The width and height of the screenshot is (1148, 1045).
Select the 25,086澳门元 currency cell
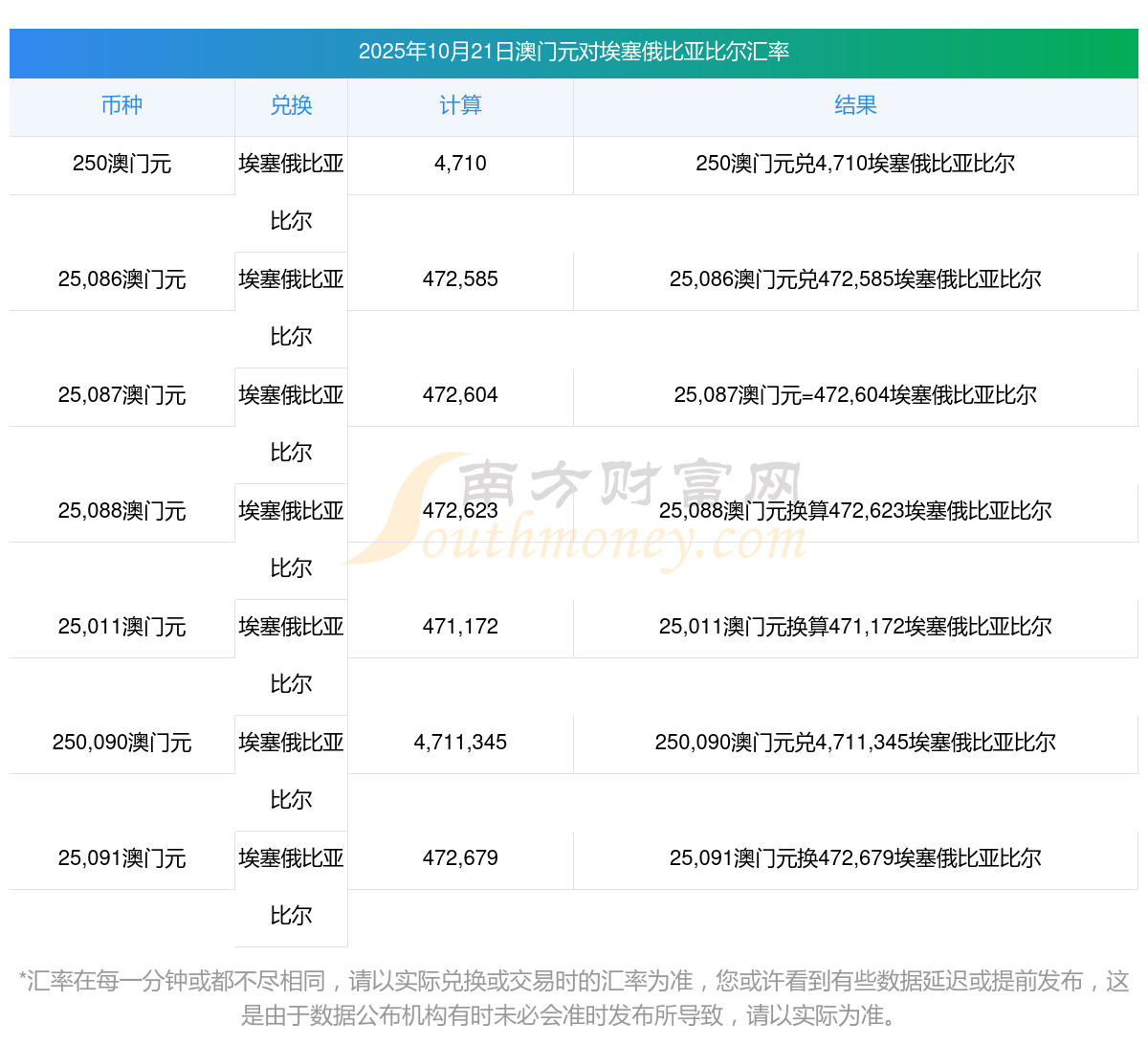121,279
